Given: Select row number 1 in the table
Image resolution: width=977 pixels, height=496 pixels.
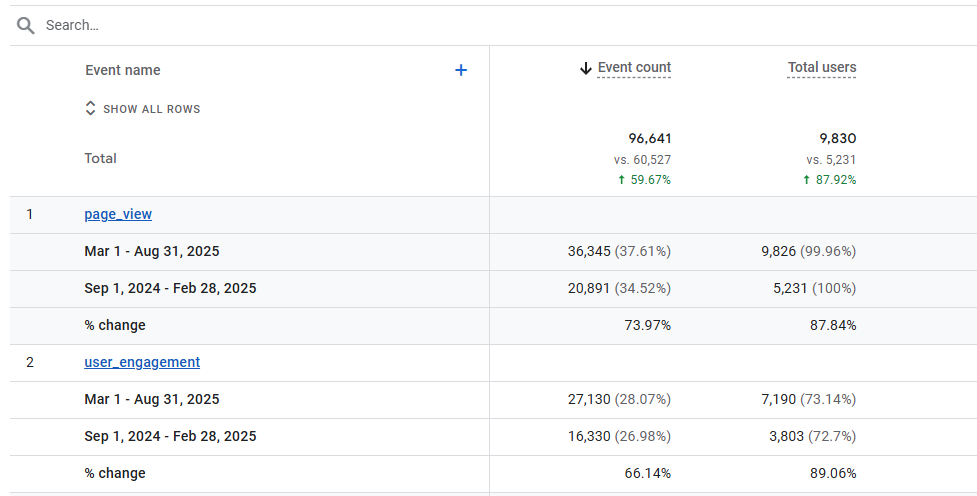Looking at the screenshot, I should [x=30, y=214].
